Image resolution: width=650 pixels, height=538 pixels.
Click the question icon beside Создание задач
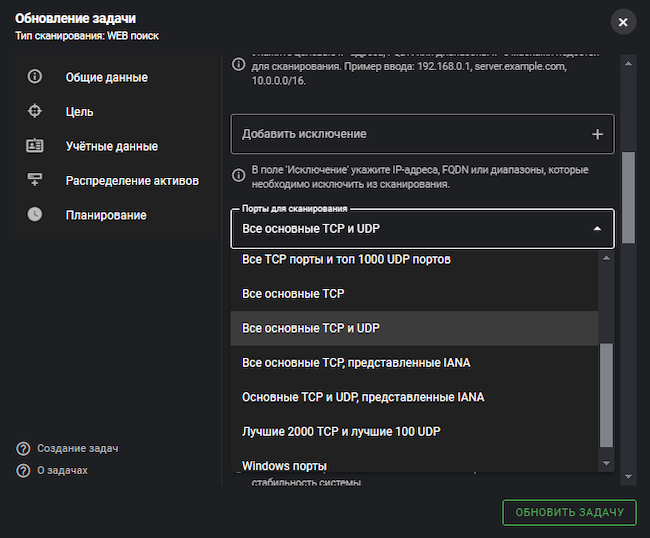23,449
